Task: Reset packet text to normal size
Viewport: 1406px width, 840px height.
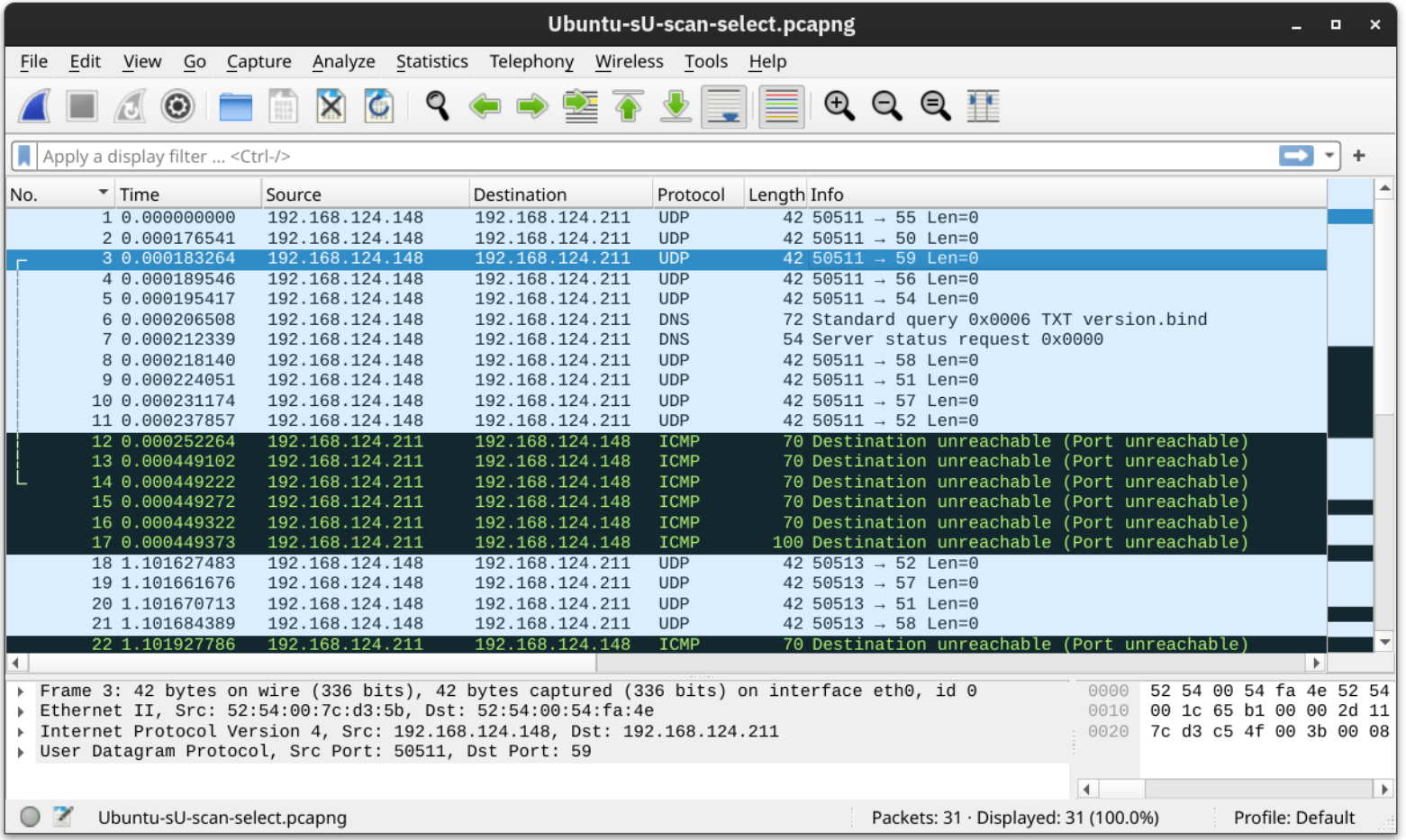Action: click(x=935, y=106)
